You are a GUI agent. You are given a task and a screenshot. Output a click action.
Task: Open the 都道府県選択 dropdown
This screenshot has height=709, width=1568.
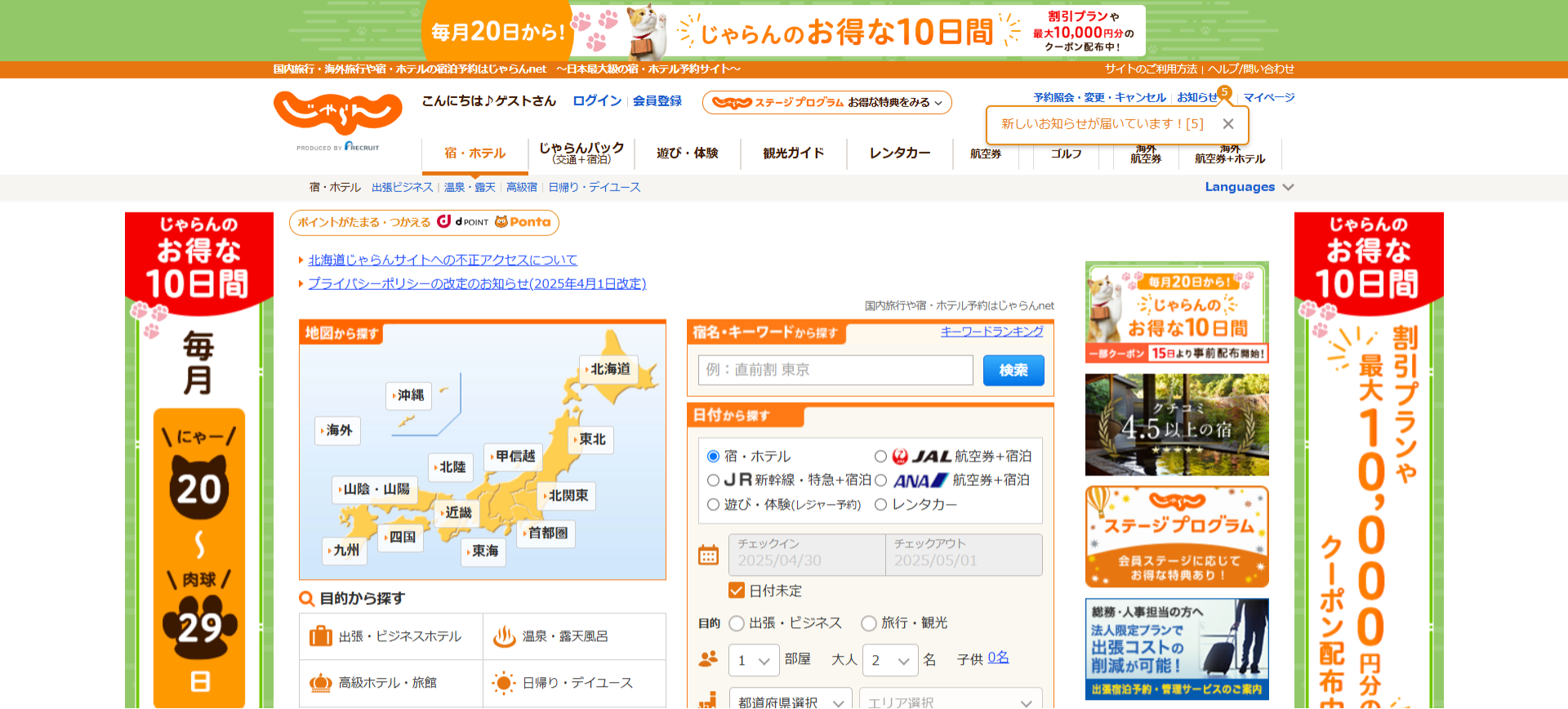tap(790, 702)
